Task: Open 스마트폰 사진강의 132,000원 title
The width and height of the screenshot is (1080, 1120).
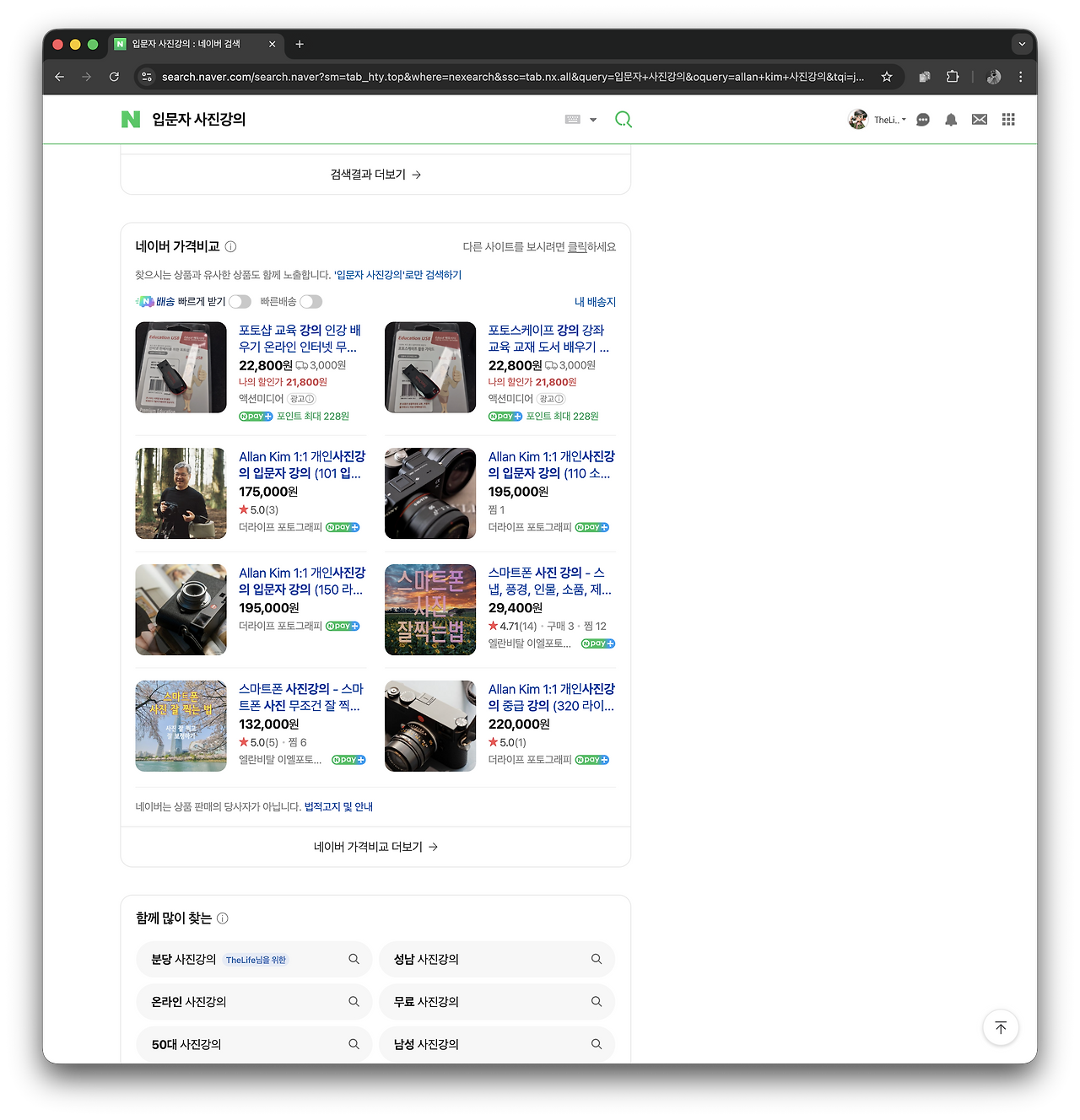Action: pyautogui.click(x=301, y=697)
